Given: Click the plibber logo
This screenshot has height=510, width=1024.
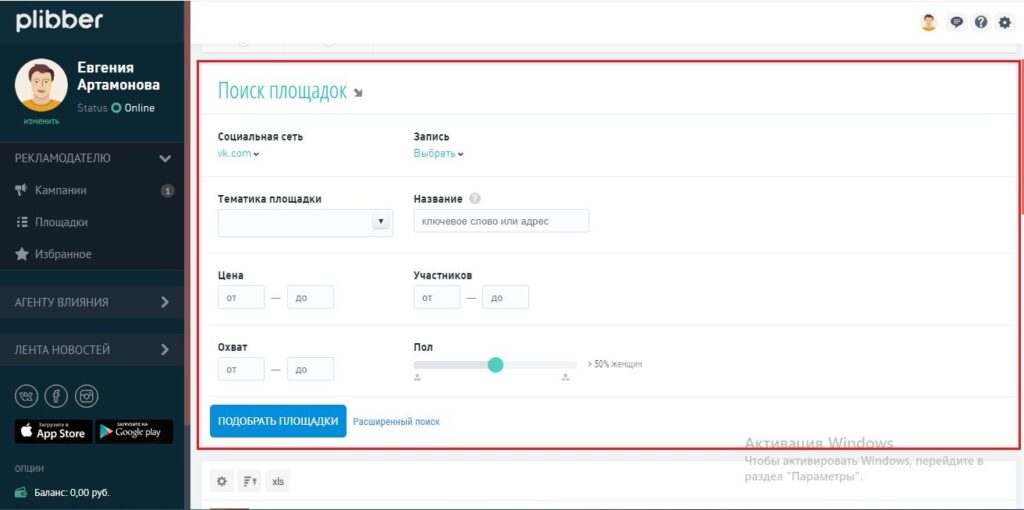Looking at the screenshot, I should (59, 20).
